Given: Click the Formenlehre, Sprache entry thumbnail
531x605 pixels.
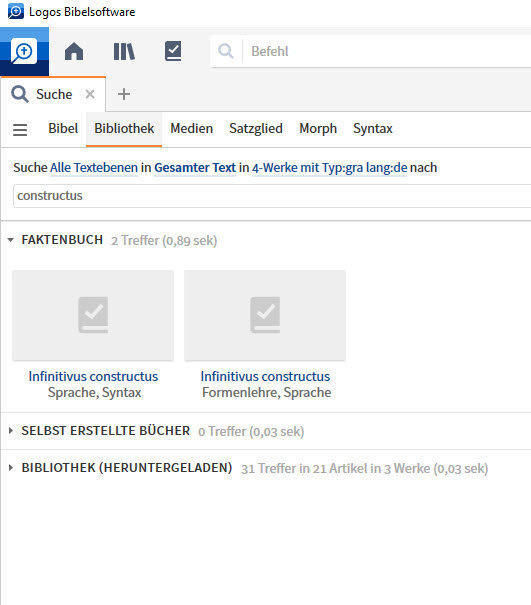Looking at the screenshot, I should pos(265,315).
